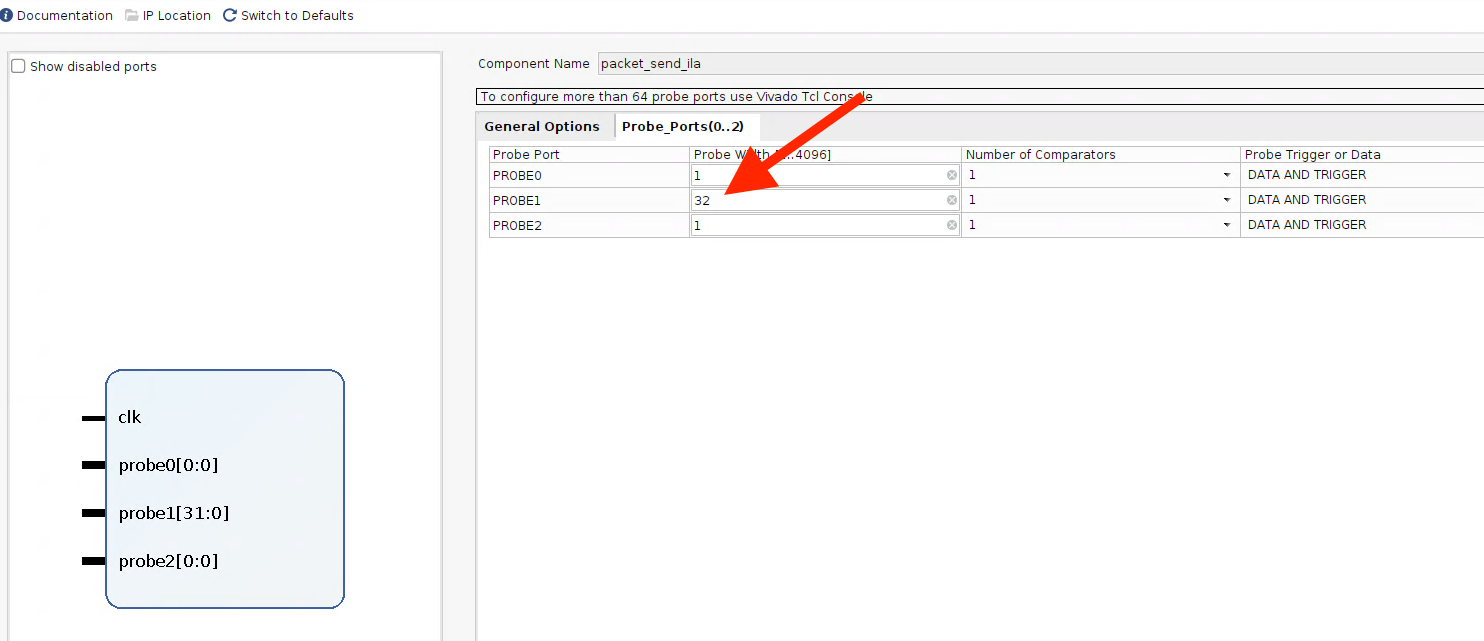
Task: Click the IP Location folder icon
Action: (x=132, y=16)
